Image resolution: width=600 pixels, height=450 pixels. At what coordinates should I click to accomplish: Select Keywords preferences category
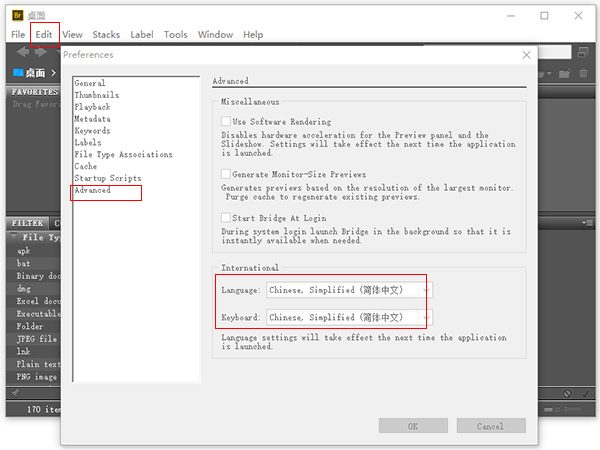pos(93,130)
